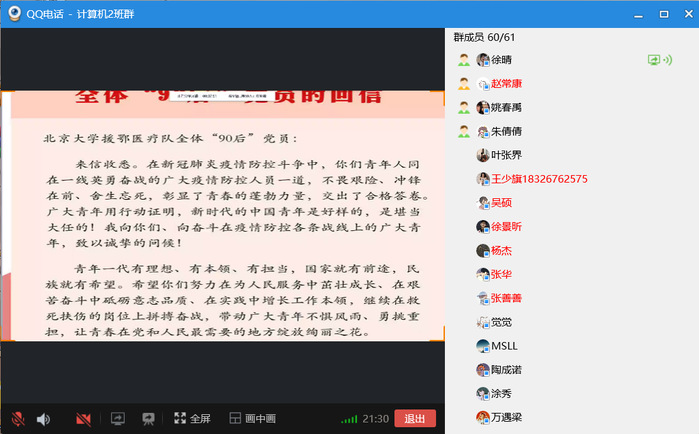The width and height of the screenshot is (699, 434).
Task: Unmute the microphone in the call toolbar
Action: [x=18, y=418]
